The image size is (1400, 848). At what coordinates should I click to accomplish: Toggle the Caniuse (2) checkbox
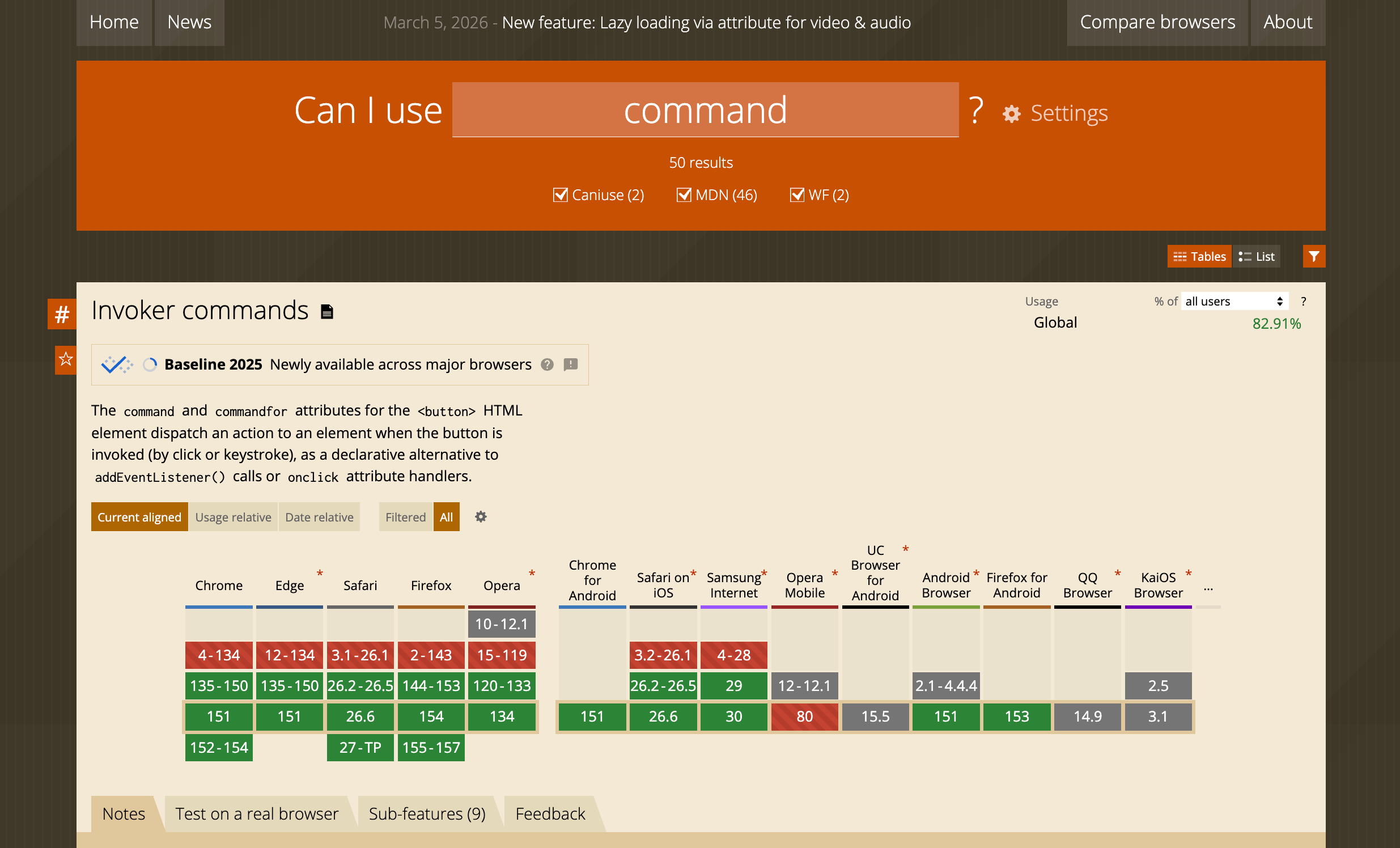tap(560, 195)
